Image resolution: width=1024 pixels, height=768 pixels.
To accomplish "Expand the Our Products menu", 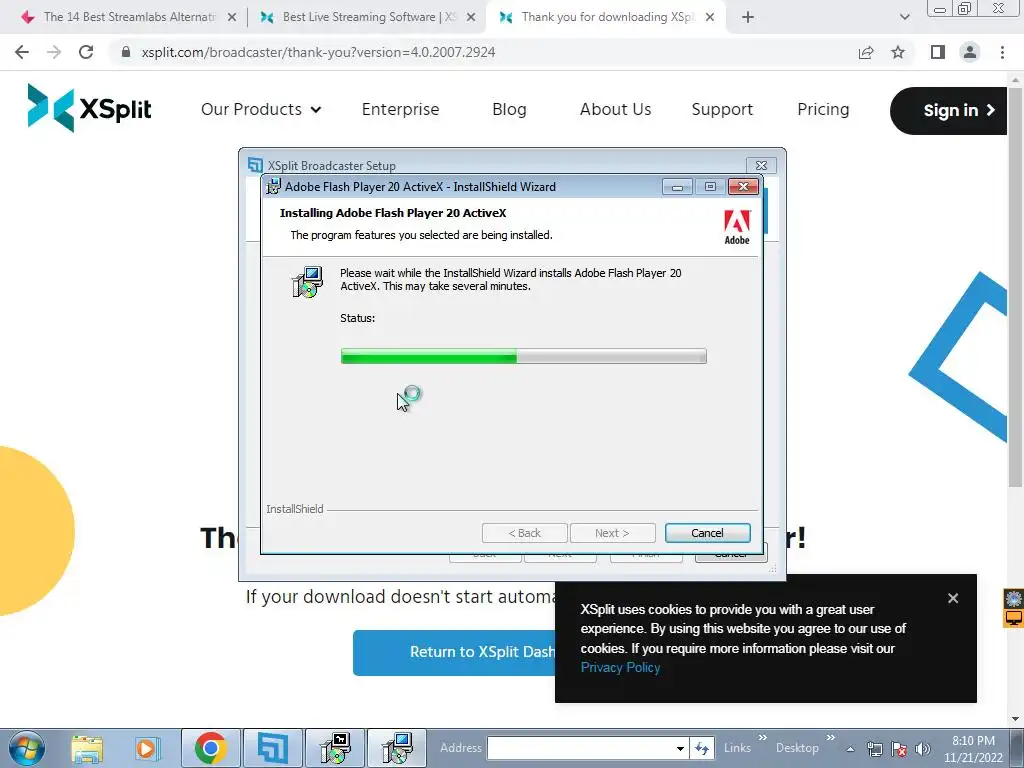I will [x=261, y=109].
